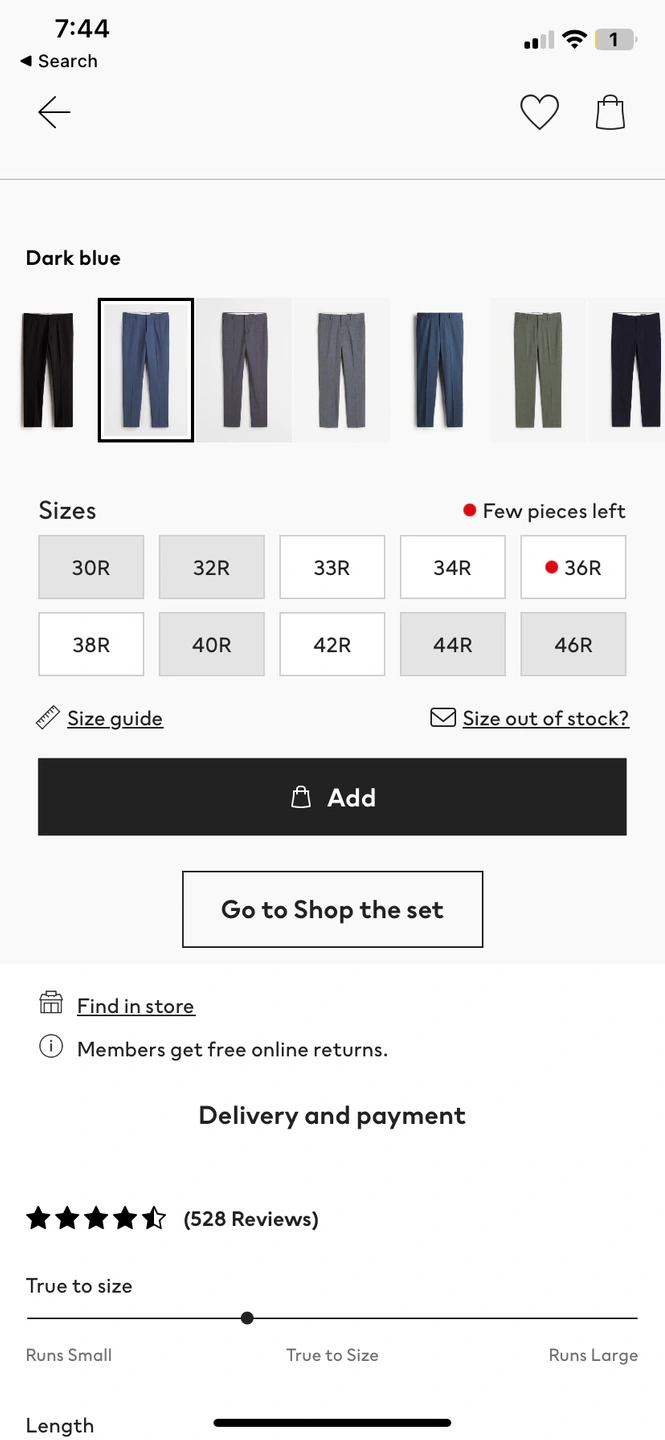Open the Size guide link
Image resolution: width=665 pixels, height=1440 pixels.
pyautogui.click(x=115, y=718)
